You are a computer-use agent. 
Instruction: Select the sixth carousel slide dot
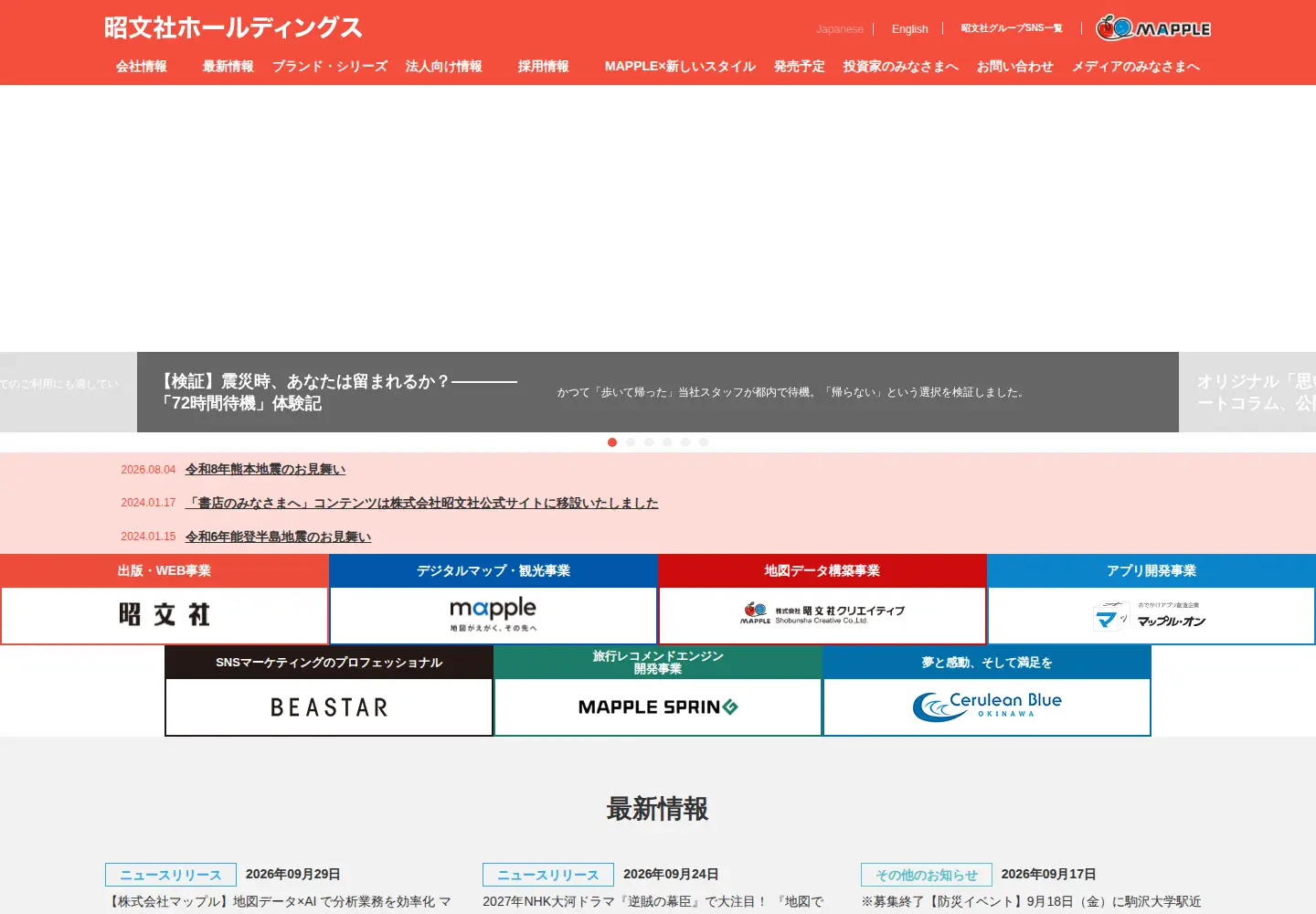[x=704, y=442]
